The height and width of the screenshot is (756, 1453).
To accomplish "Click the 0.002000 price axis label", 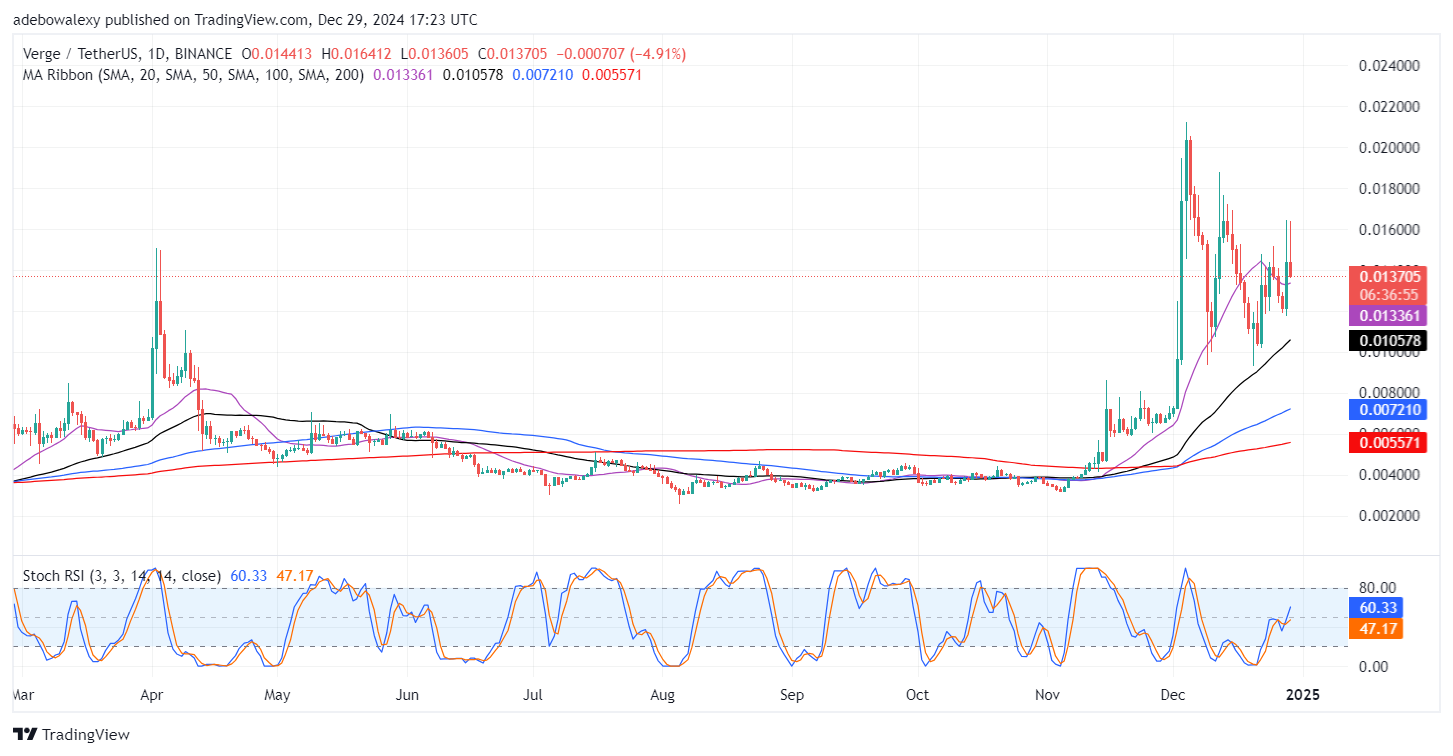I will [x=1389, y=516].
